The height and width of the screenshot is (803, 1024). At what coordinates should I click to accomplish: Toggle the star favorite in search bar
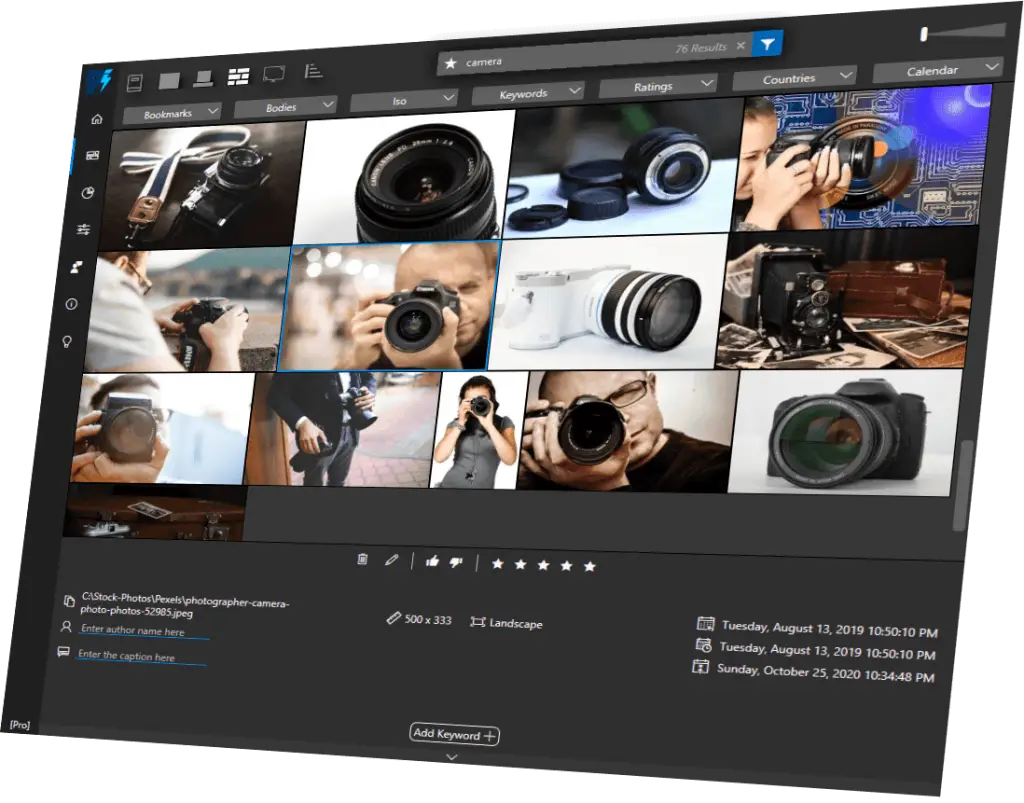[x=450, y=63]
